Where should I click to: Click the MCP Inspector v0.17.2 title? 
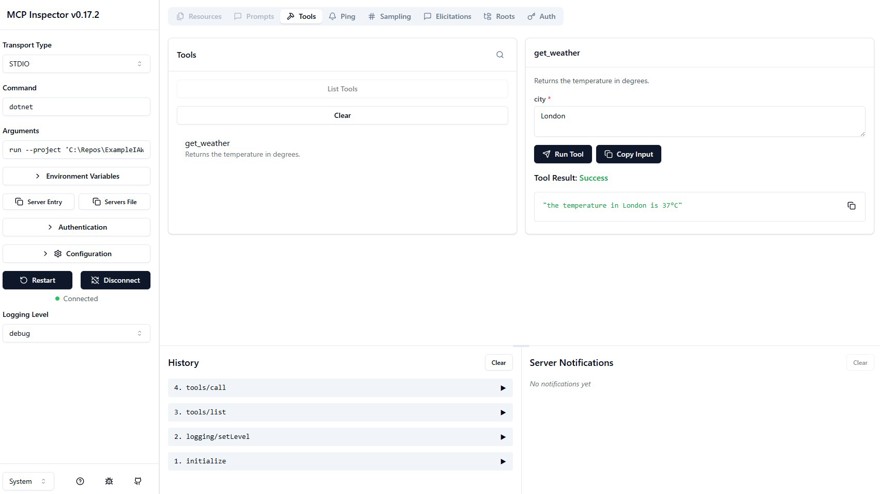coord(53,15)
